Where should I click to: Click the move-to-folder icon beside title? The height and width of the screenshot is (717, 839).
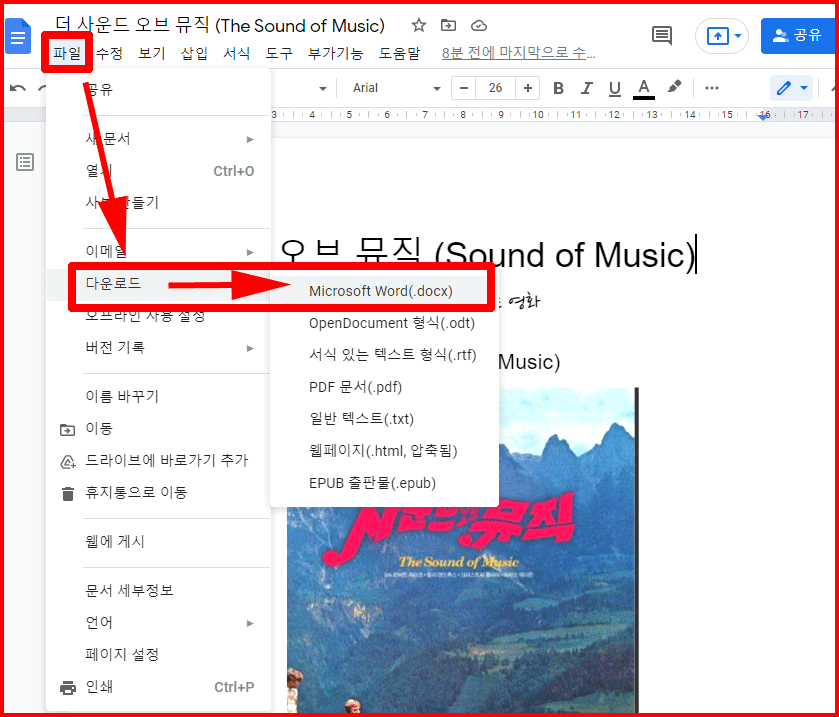[448, 25]
